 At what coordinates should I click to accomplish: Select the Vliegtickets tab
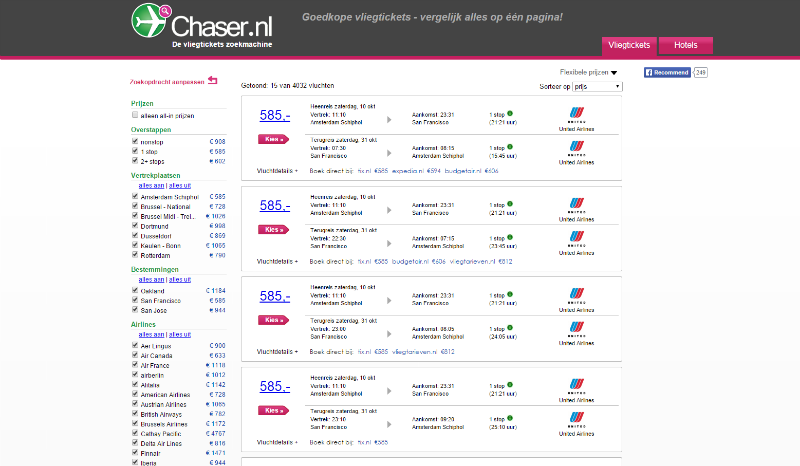[630, 45]
